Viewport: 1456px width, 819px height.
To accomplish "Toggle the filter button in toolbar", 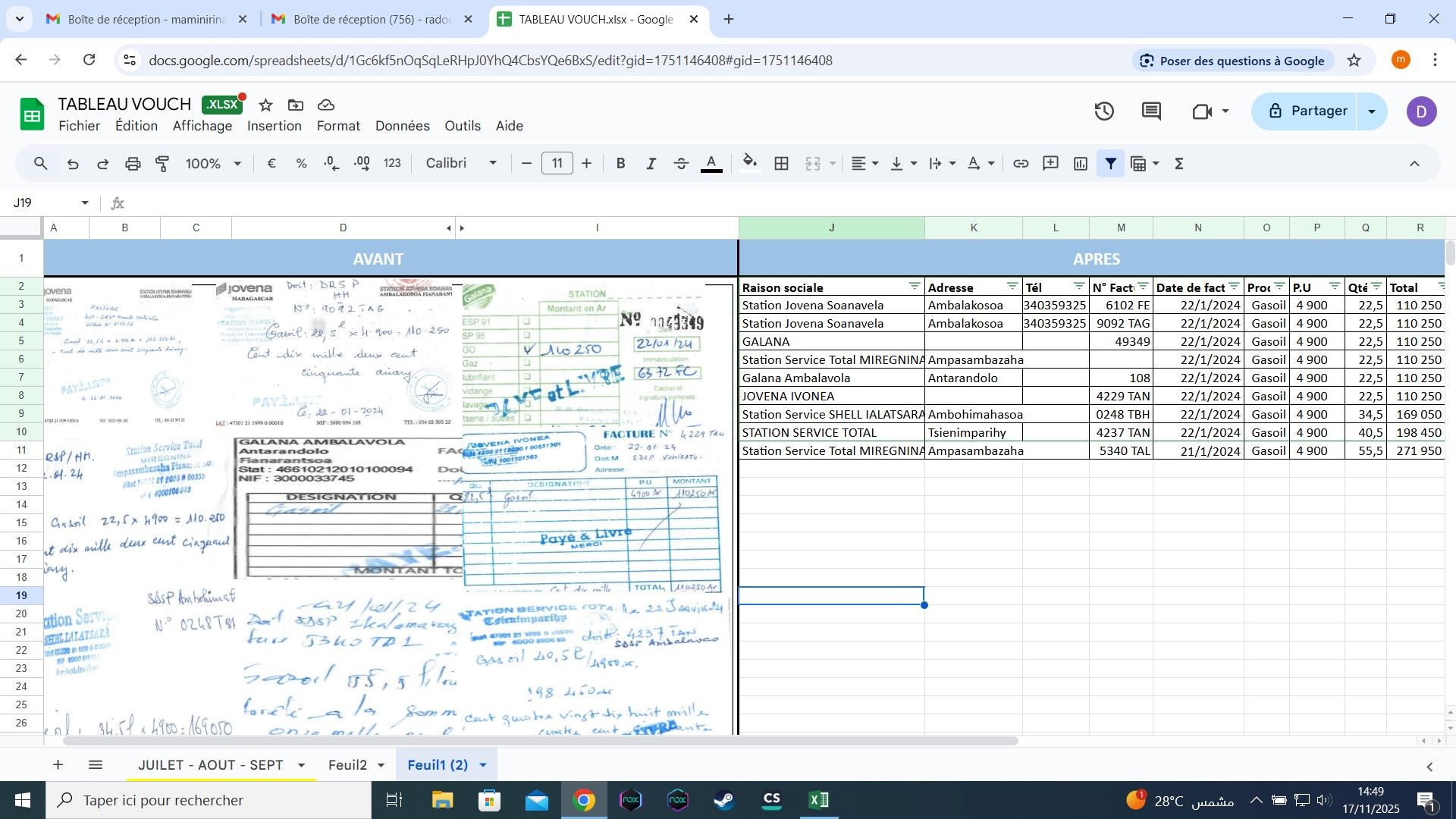I will pyautogui.click(x=1110, y=164).
